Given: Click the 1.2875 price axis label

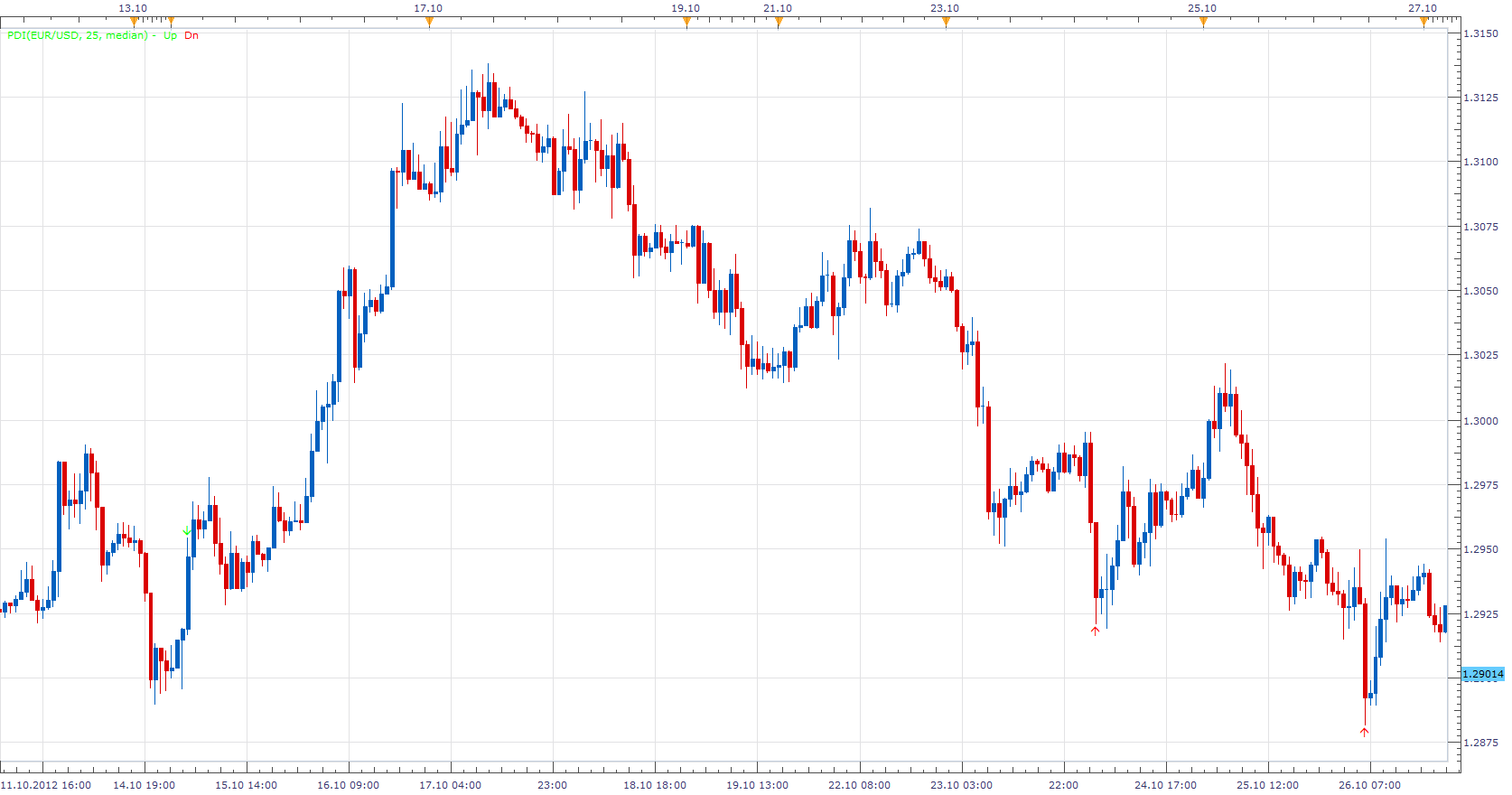Looking at the screenshot, I should 1480,743.
